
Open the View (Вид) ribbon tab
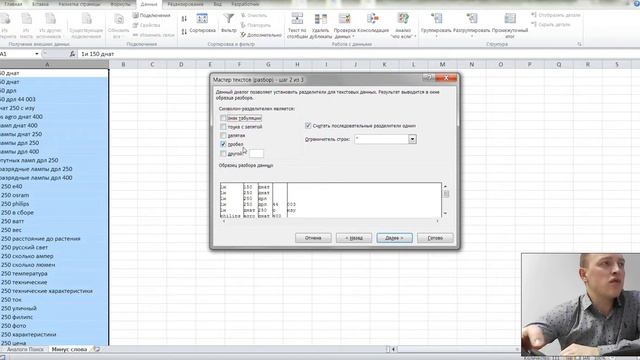point(218,4)
